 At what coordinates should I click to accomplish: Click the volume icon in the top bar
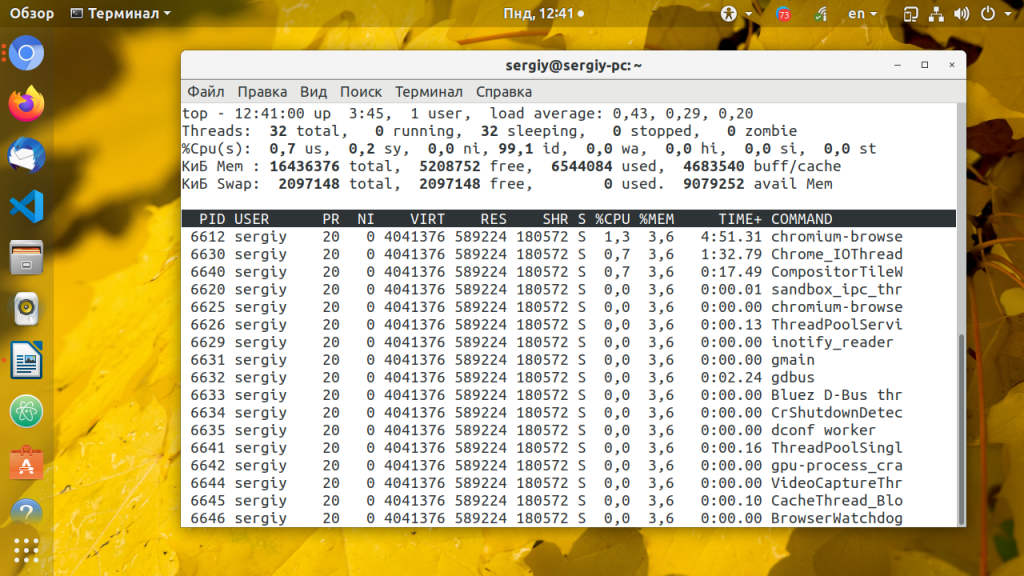(961, 14)
